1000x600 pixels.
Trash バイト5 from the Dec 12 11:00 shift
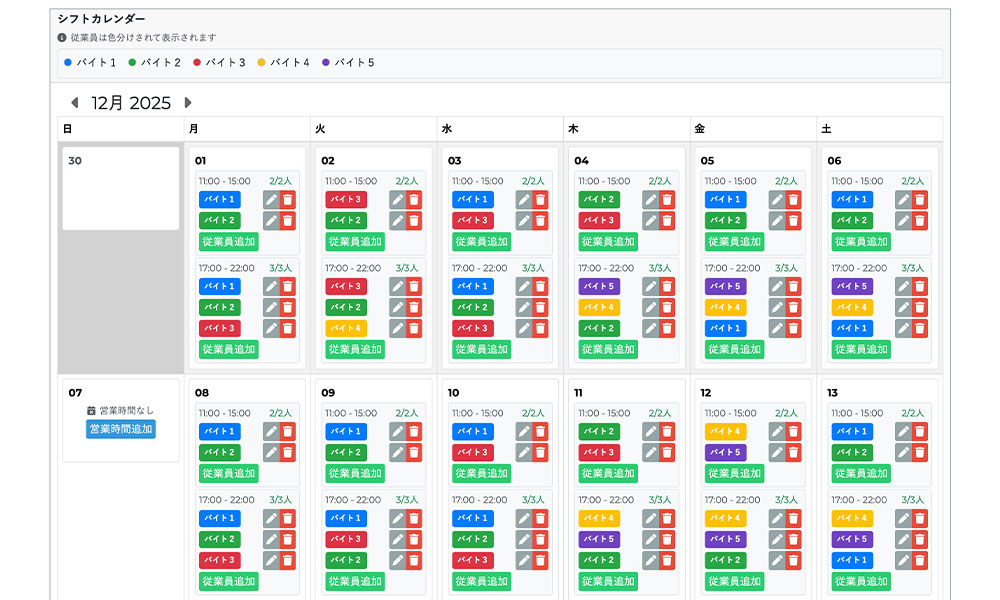tap(794, 453)
